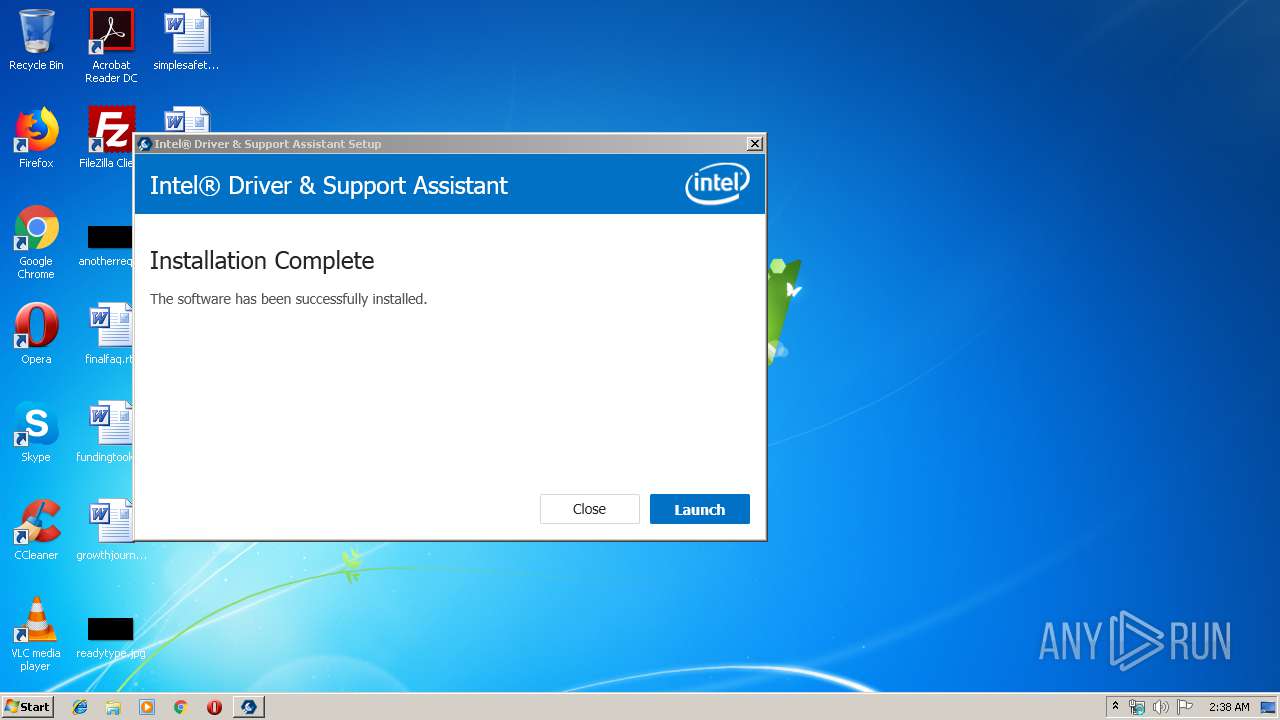This screenshot has width=1280, height=720.
Task: Open Windows Explorer from the taskbar
Action: click(x=113, y=707)
